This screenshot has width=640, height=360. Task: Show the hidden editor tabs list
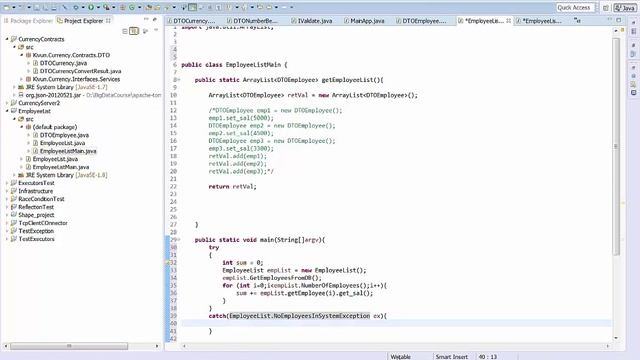(577, 20)
